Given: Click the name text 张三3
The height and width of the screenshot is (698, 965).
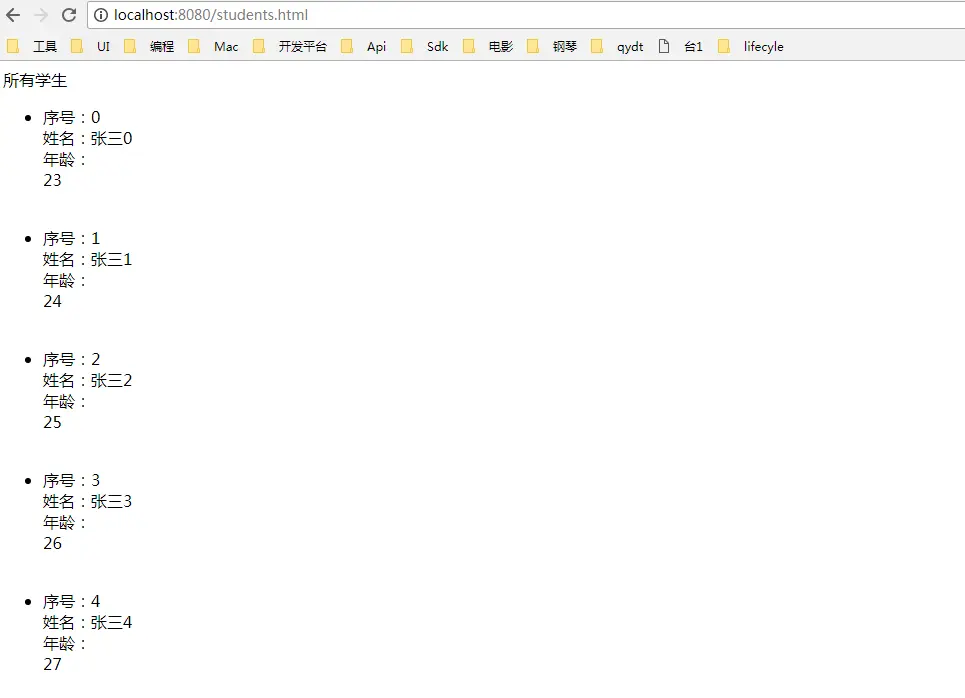Looking at the screenshot, I should (111, 502).
